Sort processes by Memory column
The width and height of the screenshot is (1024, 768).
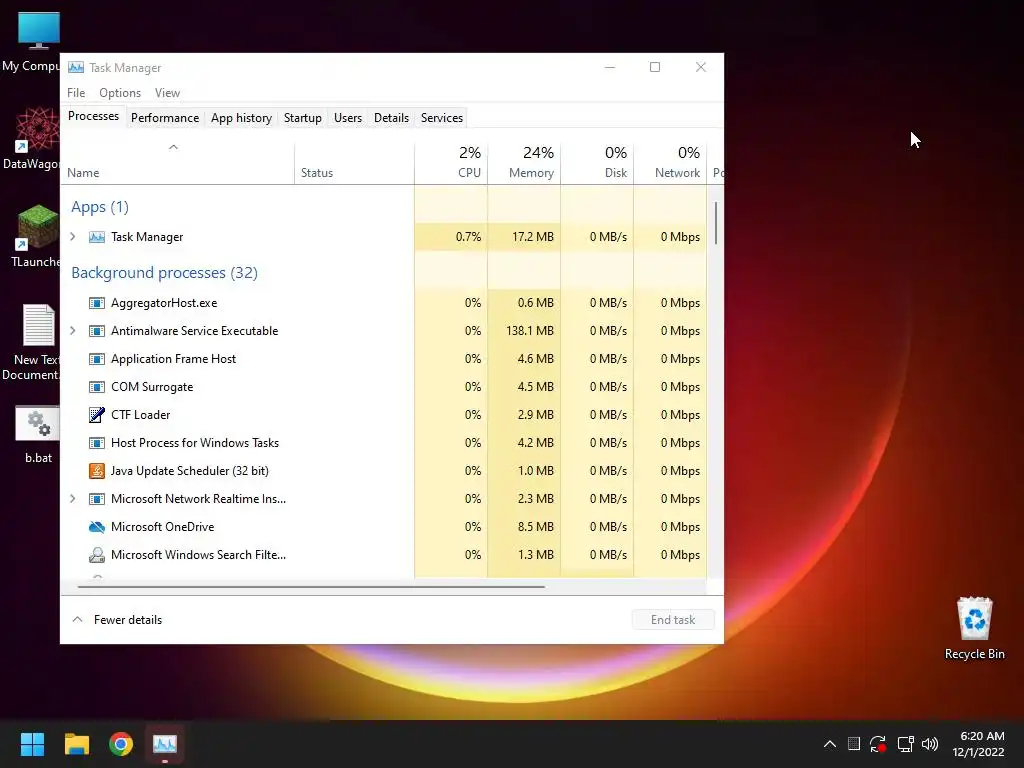[x=524, y=163]
